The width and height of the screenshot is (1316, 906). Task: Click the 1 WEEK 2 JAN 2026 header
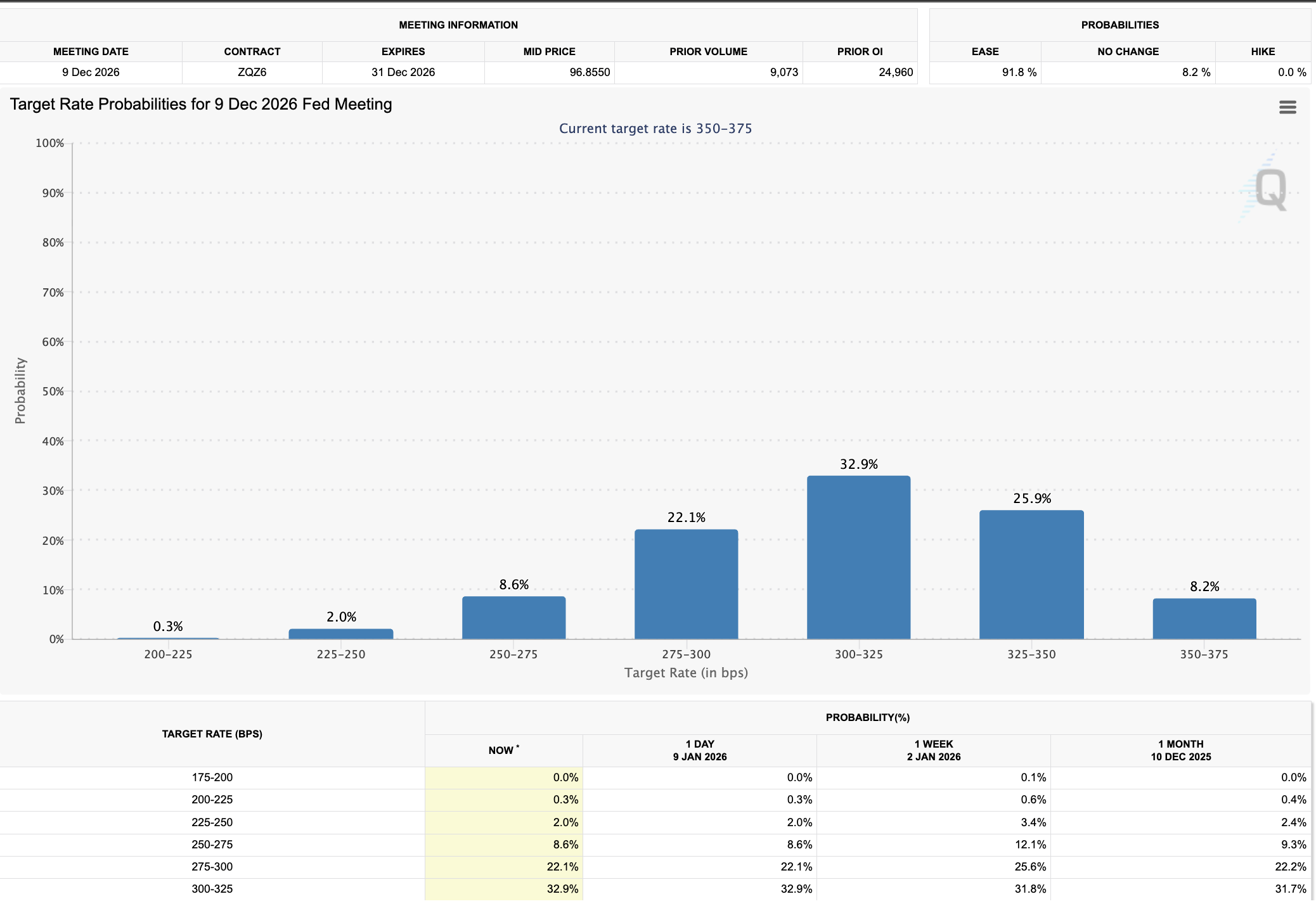point(934,750)
